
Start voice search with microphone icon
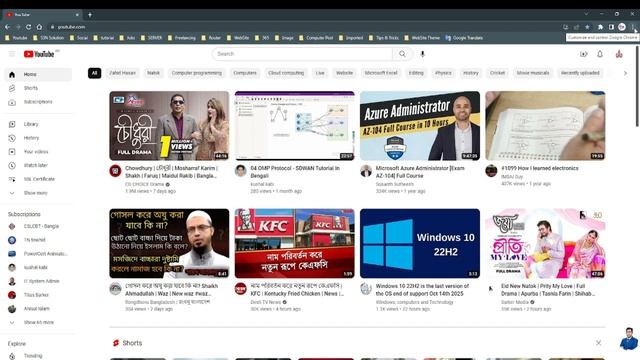click(422, 54)
